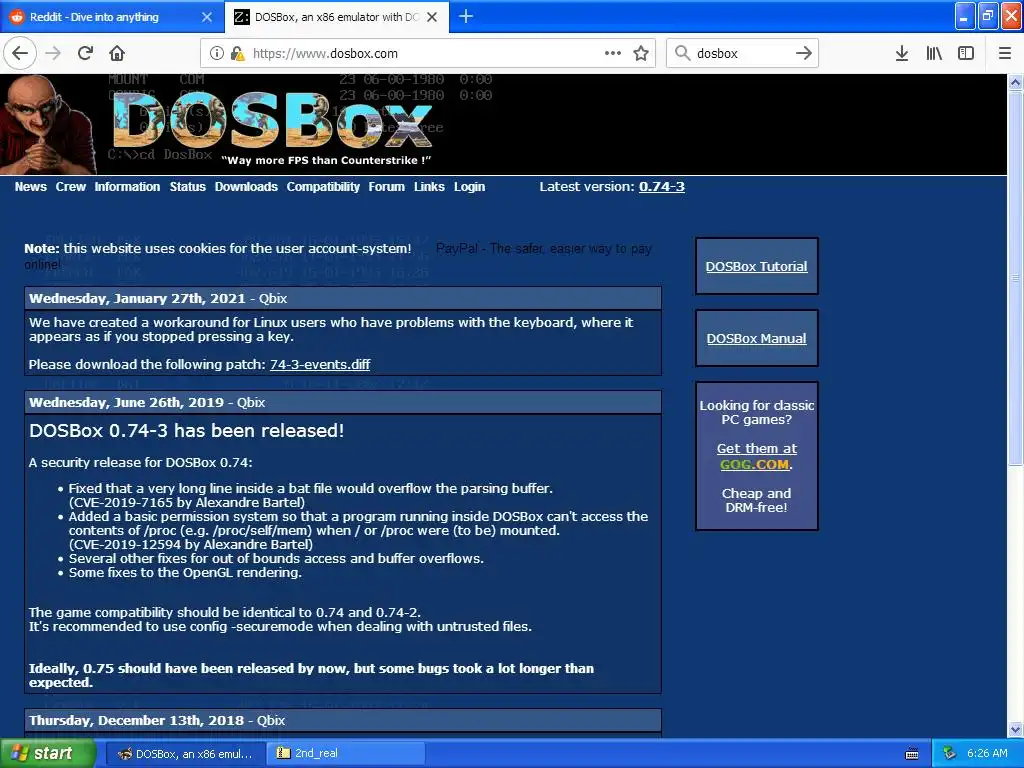Bookmark this page with the star
This screenshot has height=768, width=1024.
click(x=641, y=54)
